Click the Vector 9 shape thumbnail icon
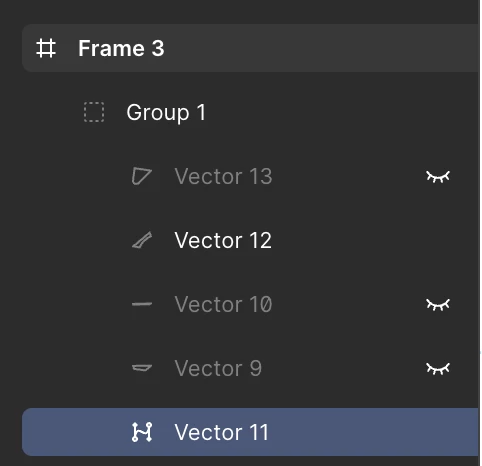 click(x=142, y=368)
